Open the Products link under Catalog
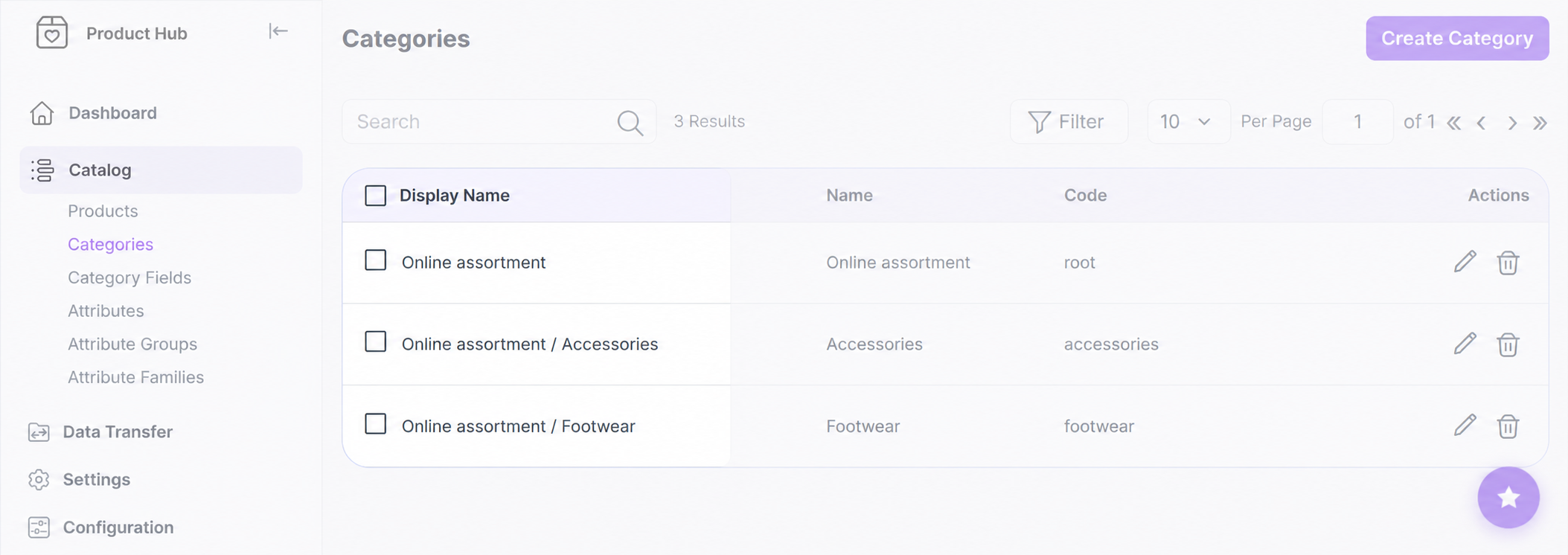The height and width of the screenshot is (555, 1568). coord(103,211)
